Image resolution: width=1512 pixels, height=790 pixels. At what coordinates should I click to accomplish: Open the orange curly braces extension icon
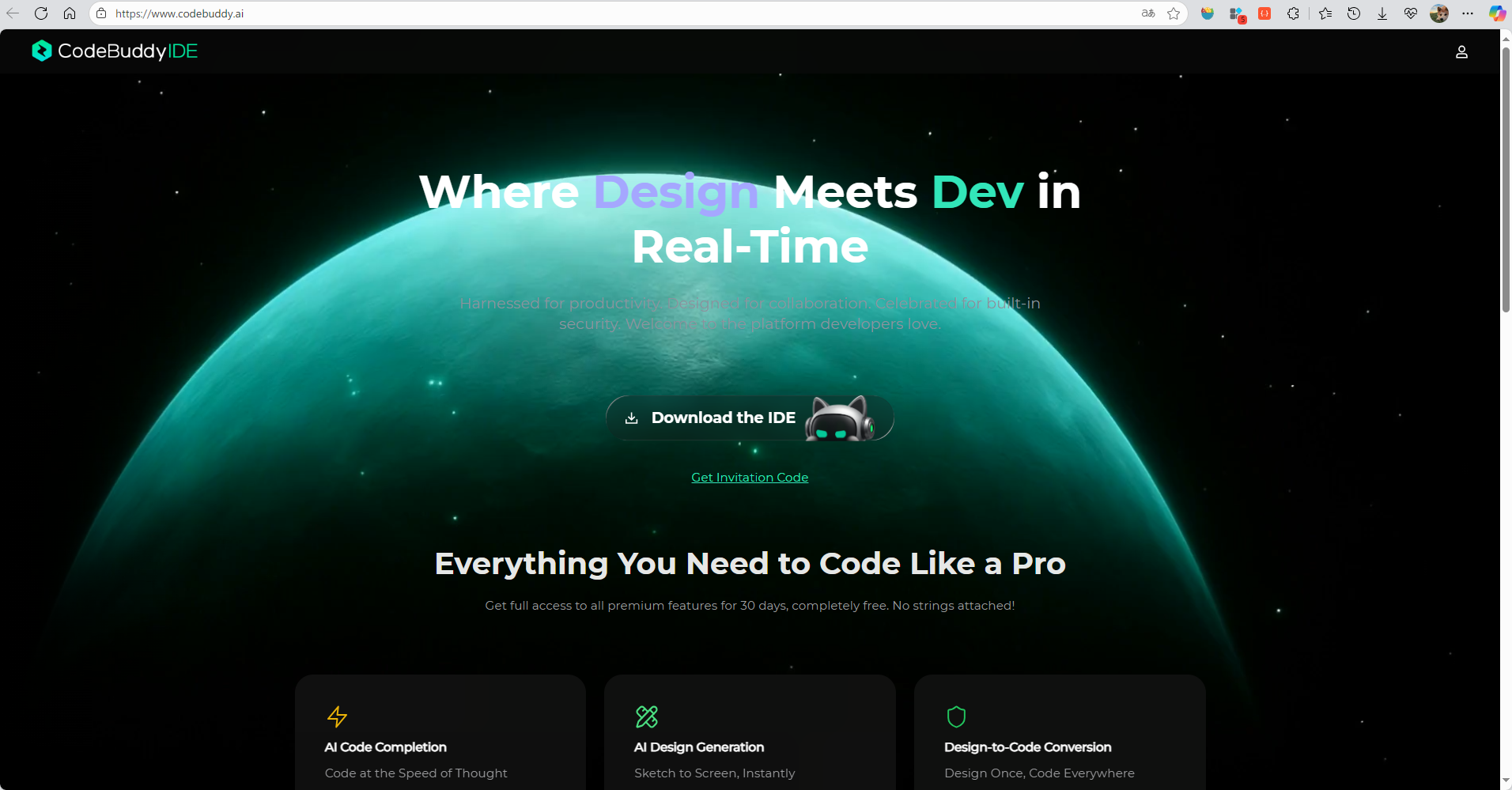coord(1264,13)
